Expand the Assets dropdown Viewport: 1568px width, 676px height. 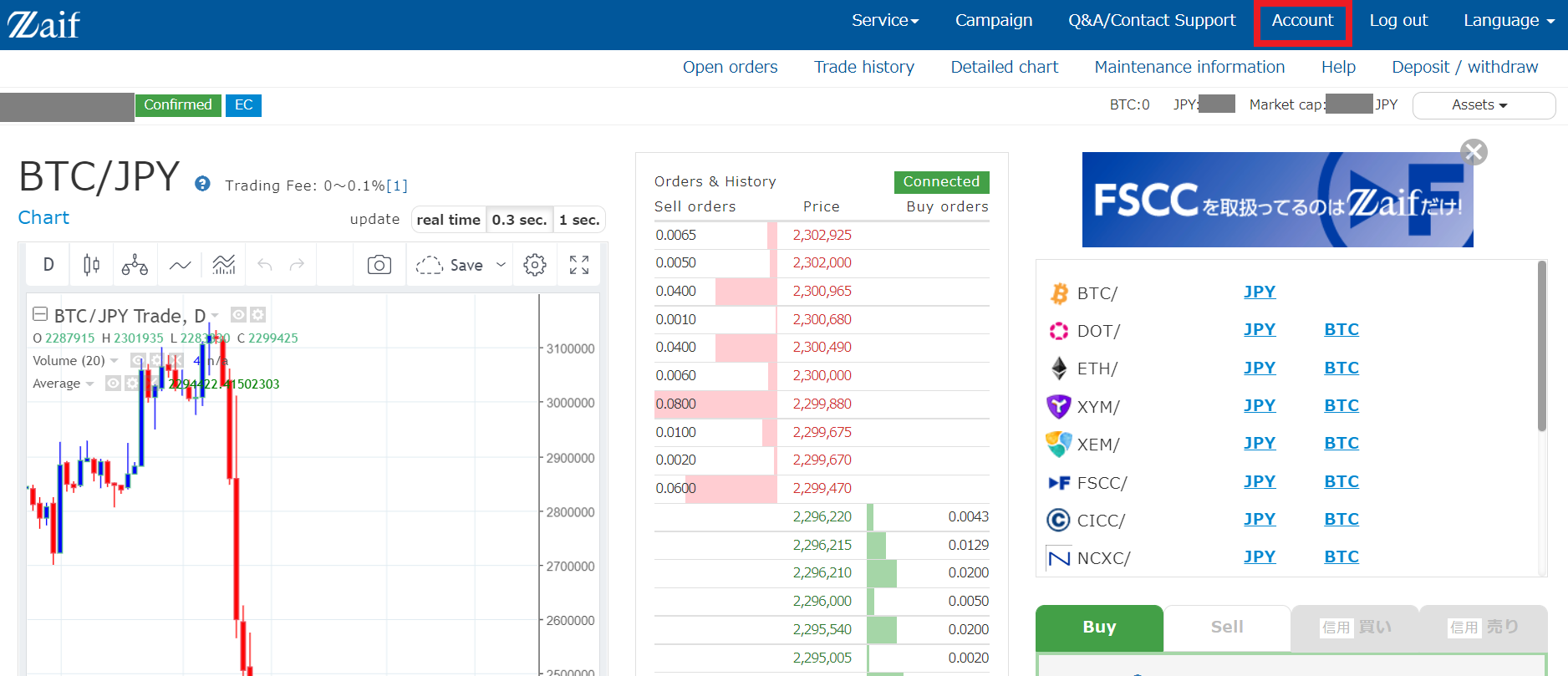pyautogui.click(x=1484, y=105)
